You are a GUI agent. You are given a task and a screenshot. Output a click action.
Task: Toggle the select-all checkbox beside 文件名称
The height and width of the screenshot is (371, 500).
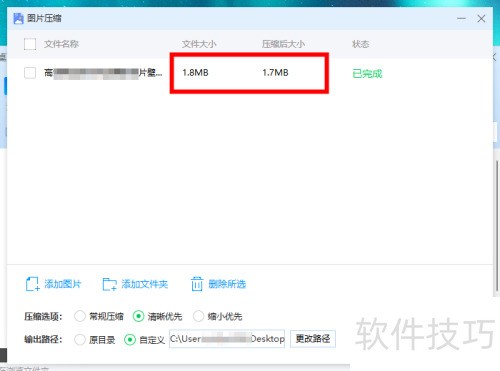coord(30,44)
